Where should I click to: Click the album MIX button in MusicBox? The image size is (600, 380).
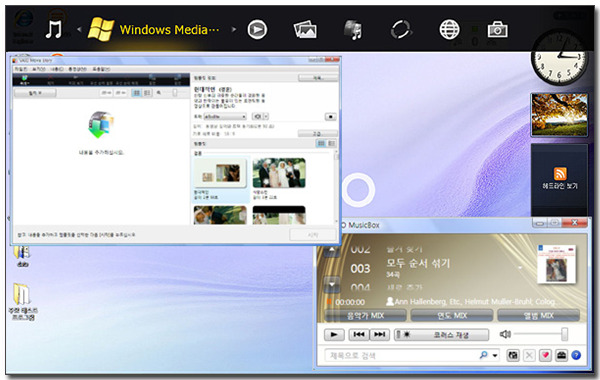(538, 316)
